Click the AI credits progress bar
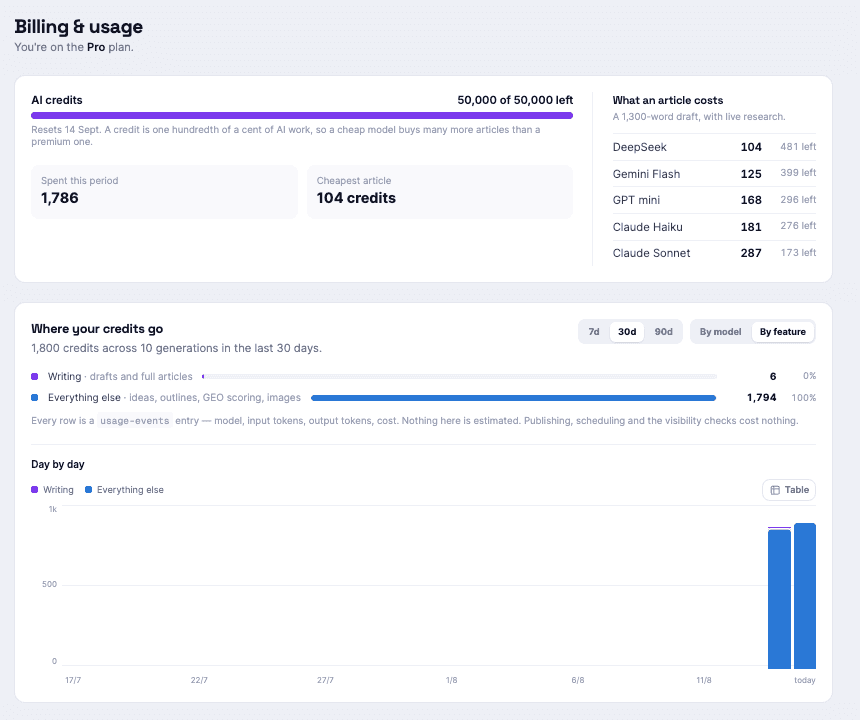 tap(302, 116)
